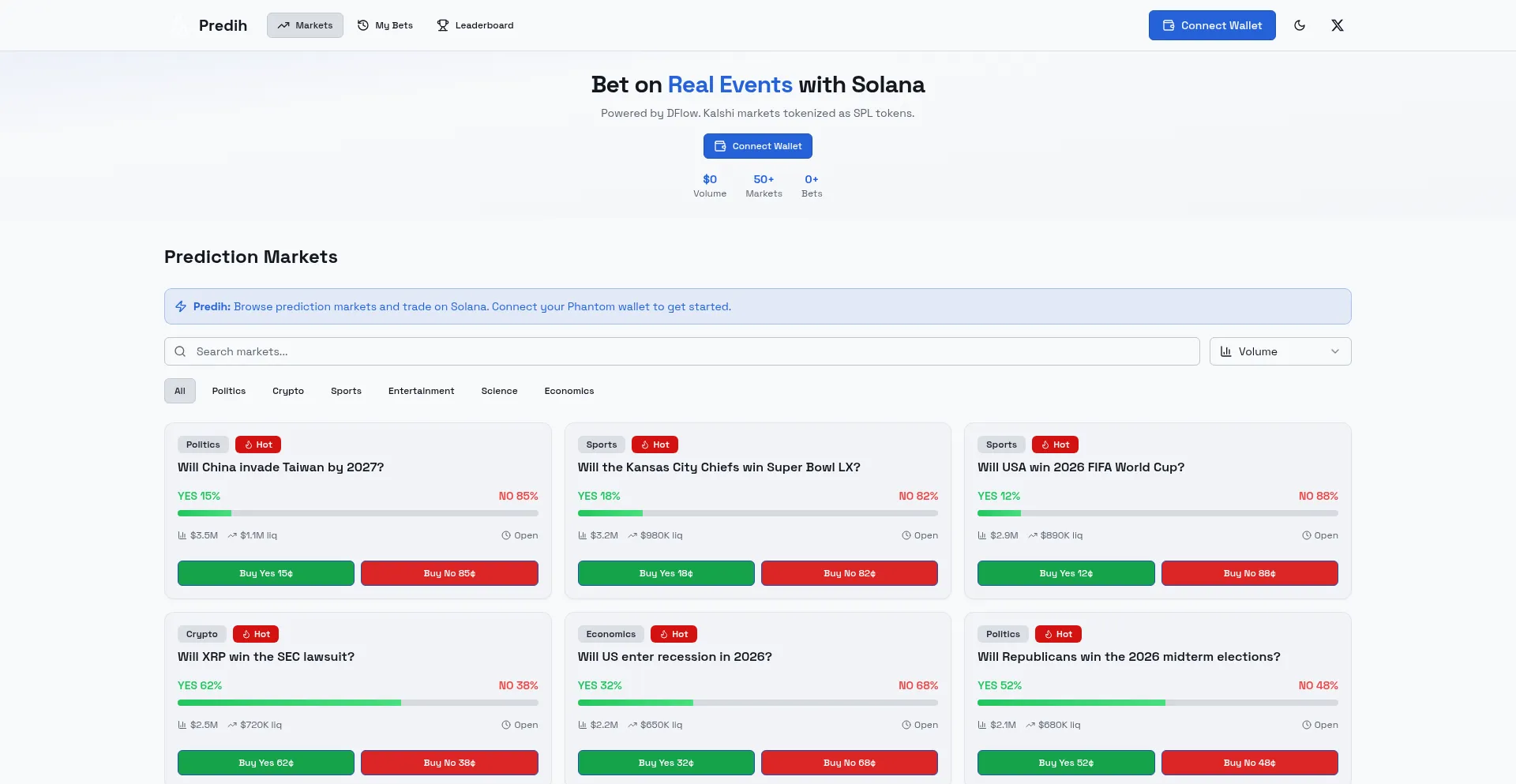
Task: Open the X (Twitter) link icon
Action: [x=1337, y=25]
